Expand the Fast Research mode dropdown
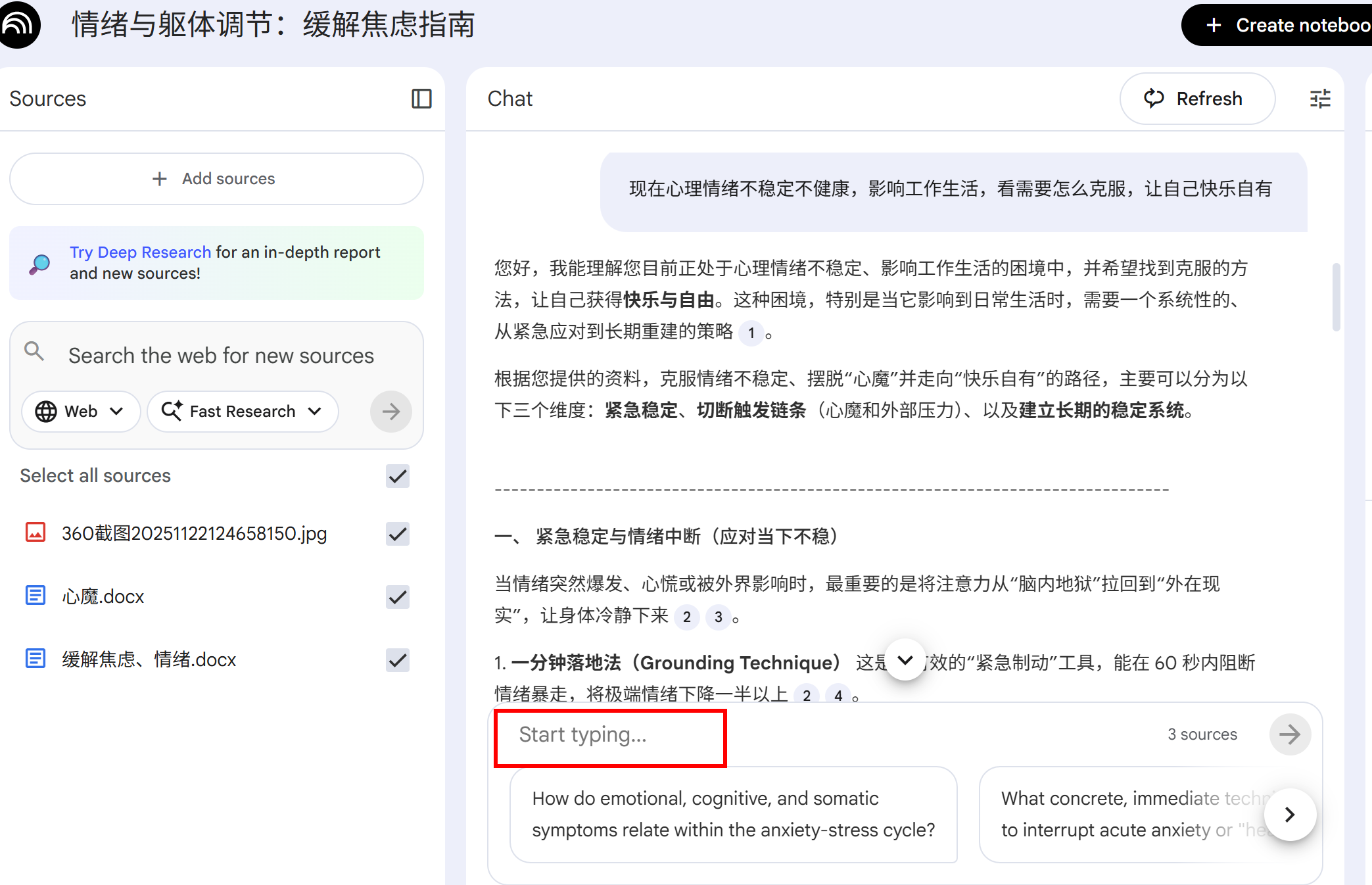Image resolution: width=1372 pixels, height=885 pixels. pyautogui.click(x=242, y=412)
